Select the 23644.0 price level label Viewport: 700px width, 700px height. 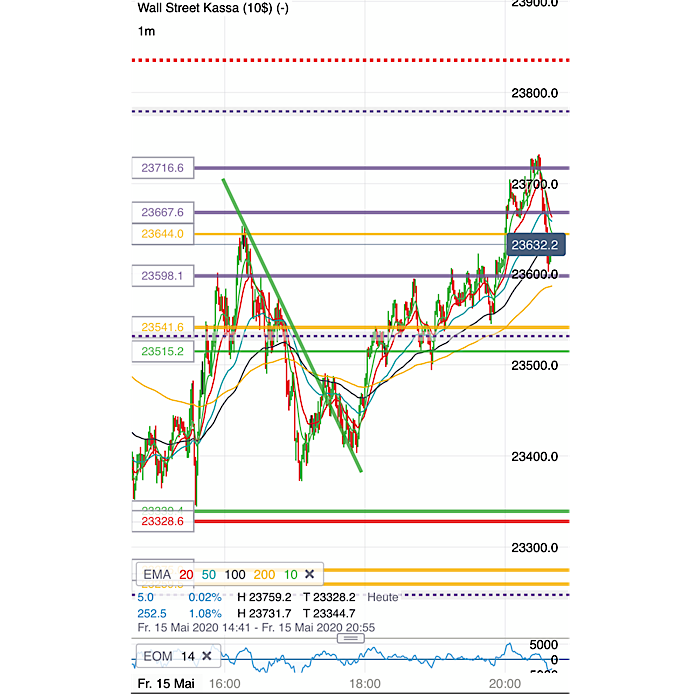coord(163,233)
